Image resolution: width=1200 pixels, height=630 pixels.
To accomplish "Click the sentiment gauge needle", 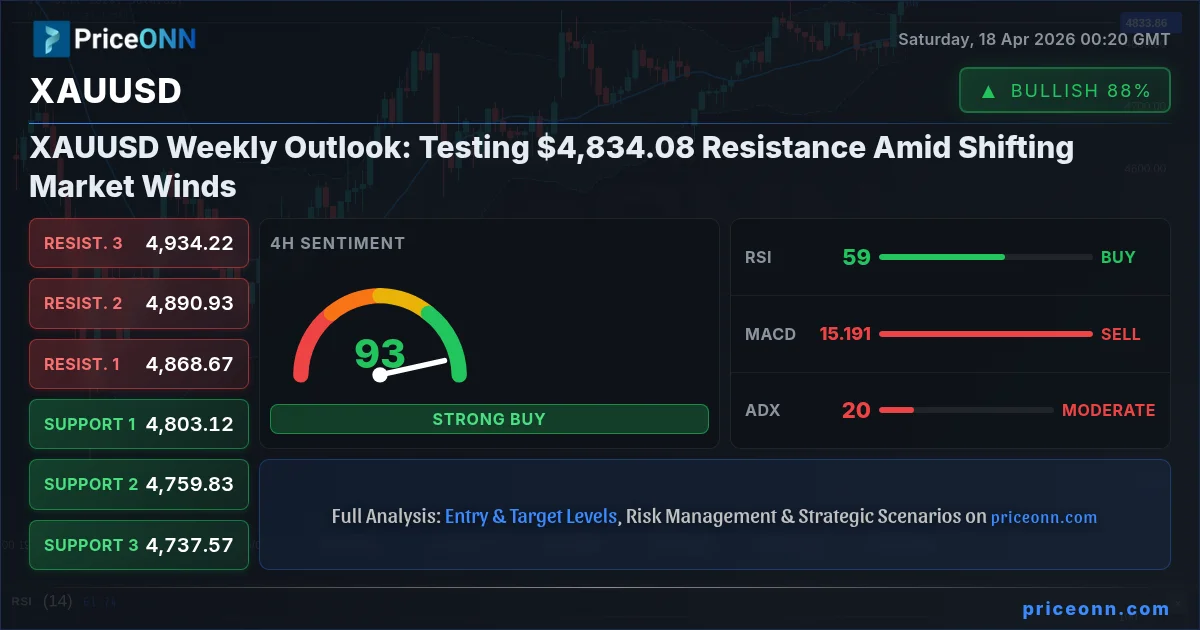I will tap(411, 367).
